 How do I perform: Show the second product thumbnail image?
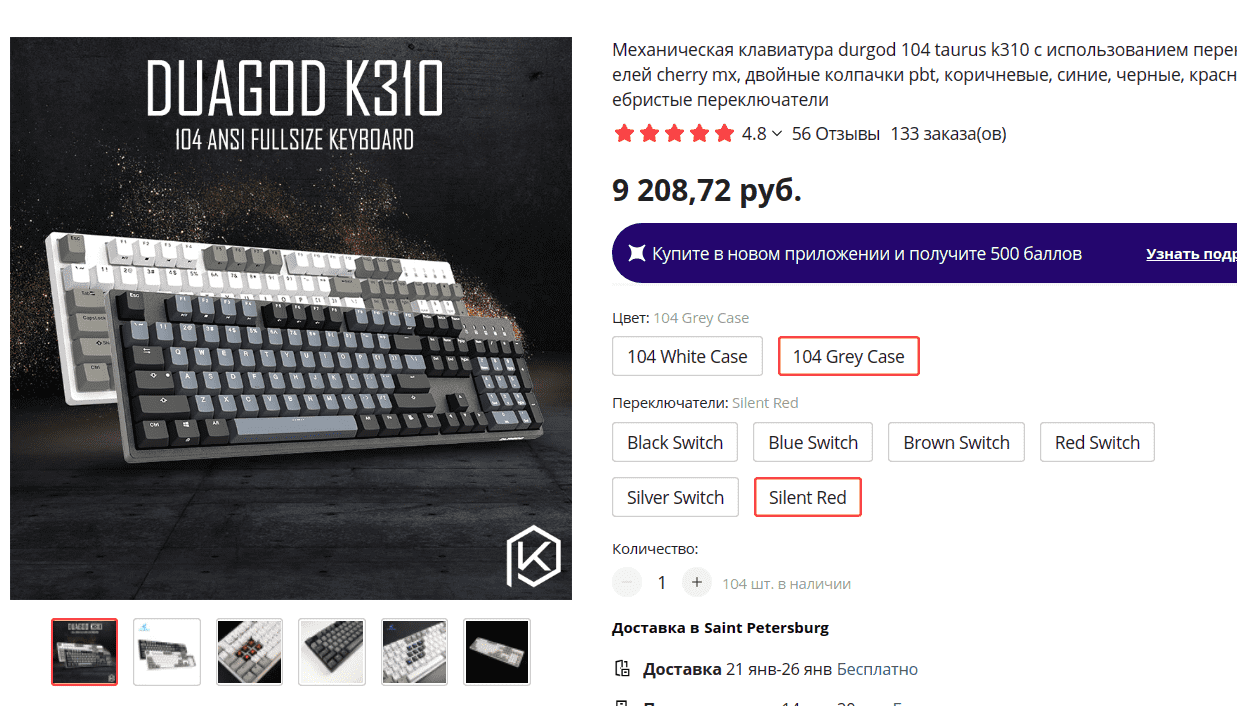(x=167, y=652)
